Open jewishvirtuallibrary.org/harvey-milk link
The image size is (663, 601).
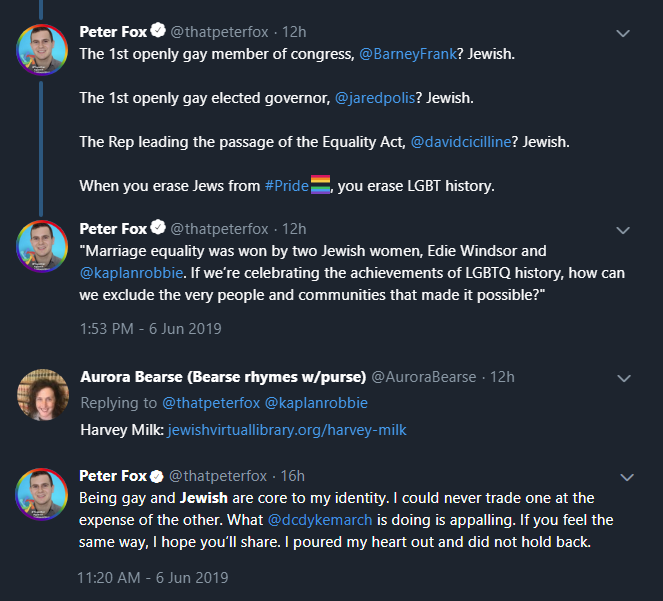coord(287,430)
